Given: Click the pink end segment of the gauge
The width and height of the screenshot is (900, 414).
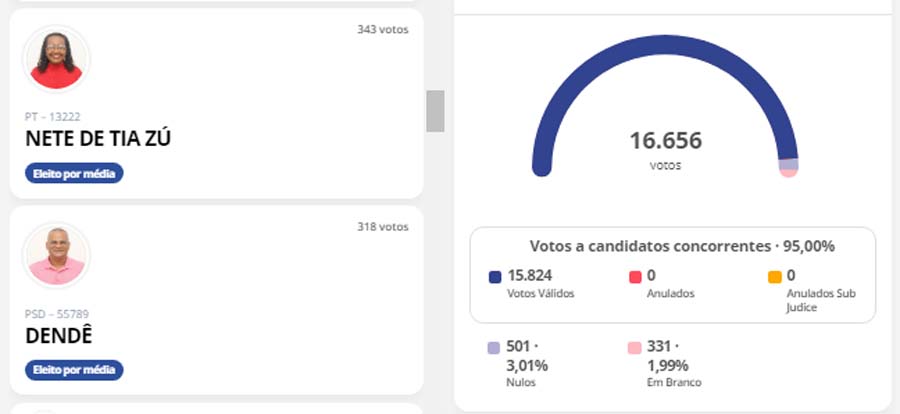Looking at the screenshot, I should (x=788, y=172).
